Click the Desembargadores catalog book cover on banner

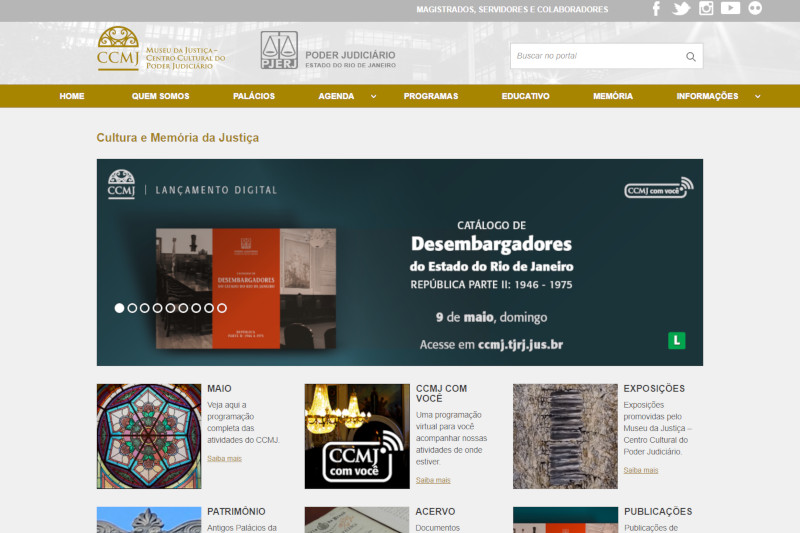246,289
